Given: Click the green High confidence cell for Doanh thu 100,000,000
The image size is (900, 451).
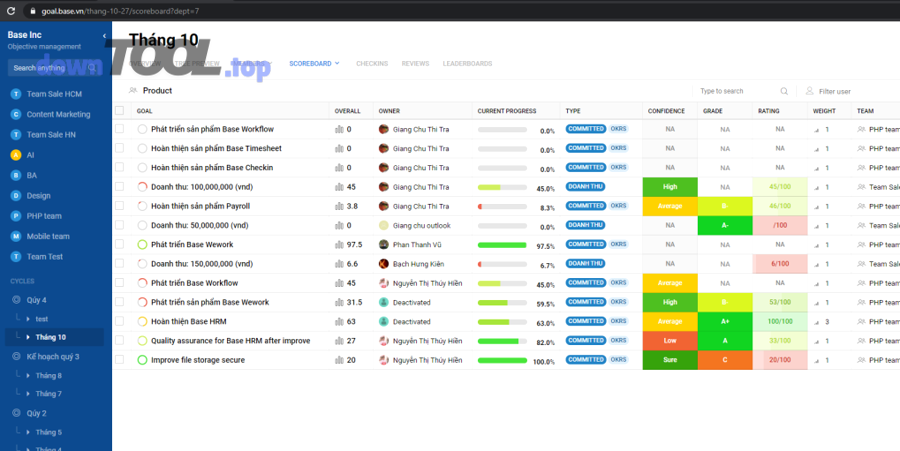Looking at the screenshot, I should pos(669,187).
